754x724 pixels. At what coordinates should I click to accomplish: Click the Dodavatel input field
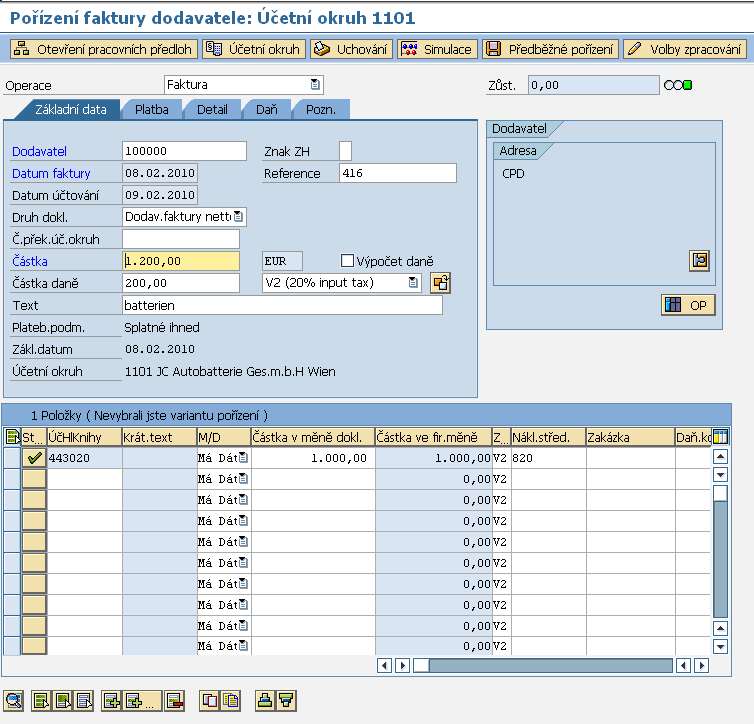click(184, 151)
